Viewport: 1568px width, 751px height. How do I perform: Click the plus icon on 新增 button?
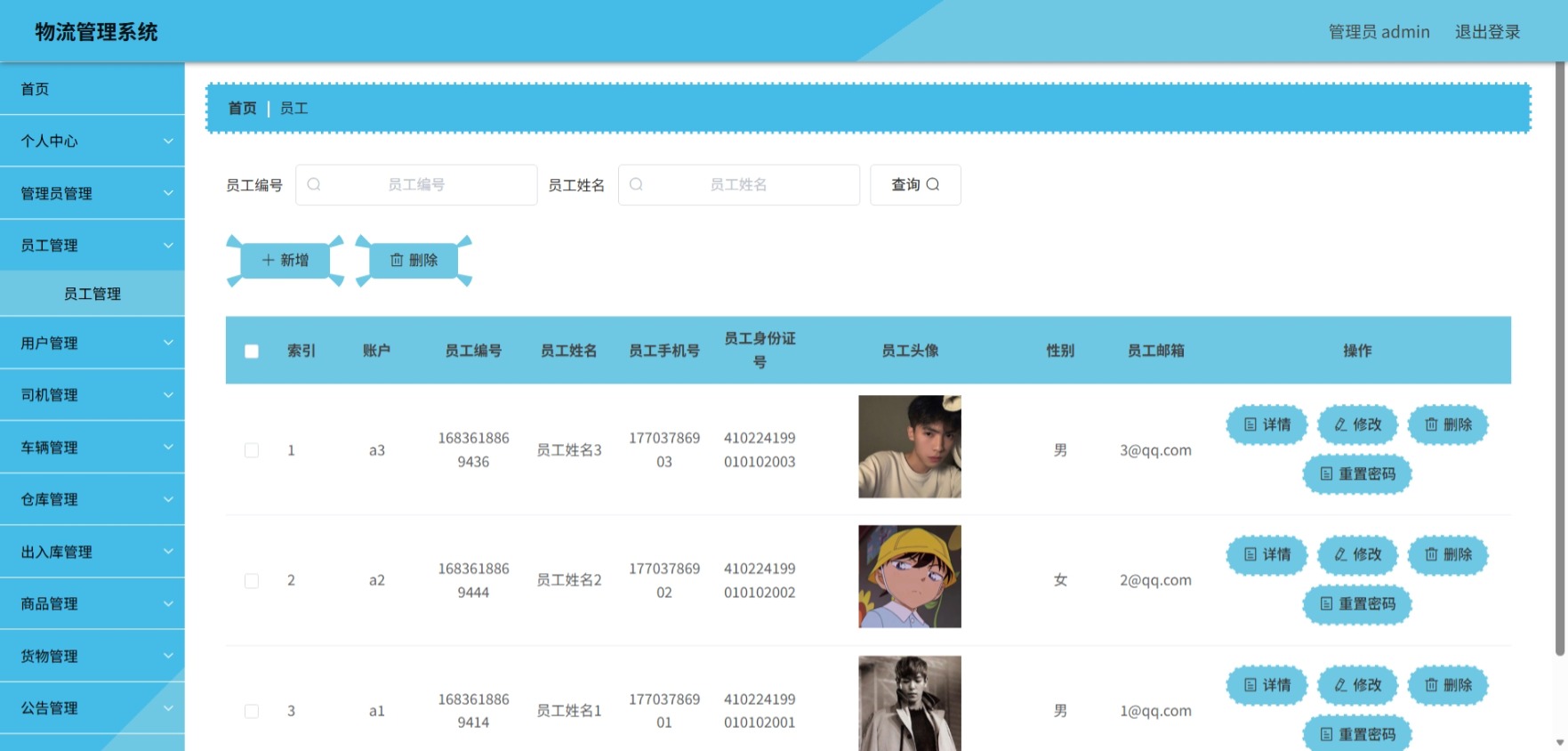click(x=268, y=260)
